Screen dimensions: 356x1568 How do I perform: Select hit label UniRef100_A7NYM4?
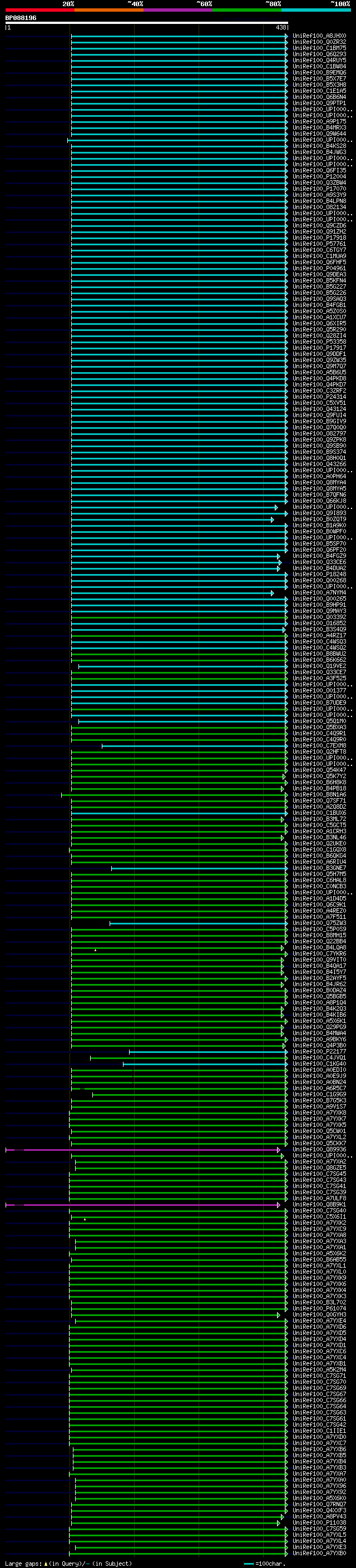click(319, 593)
